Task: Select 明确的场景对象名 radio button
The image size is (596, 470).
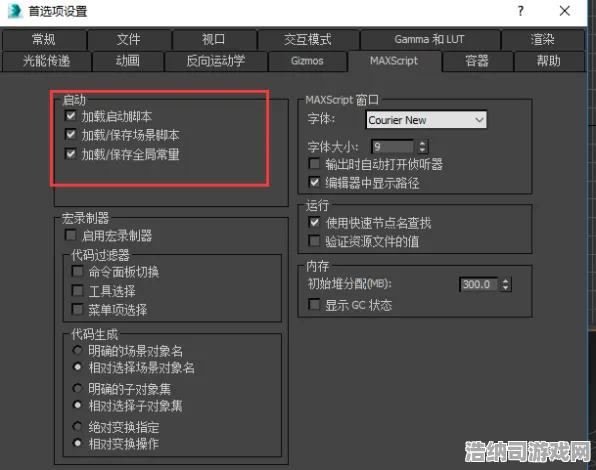Action: click(78, 350)
